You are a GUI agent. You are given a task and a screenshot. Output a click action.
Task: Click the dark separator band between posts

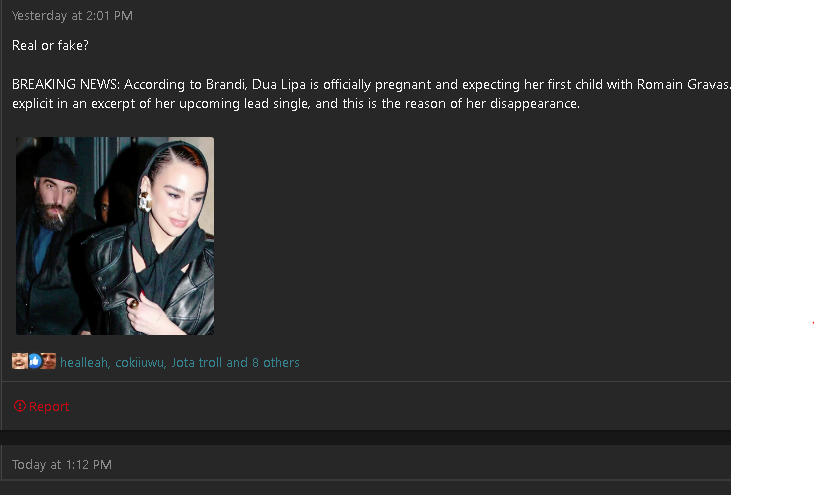(x=365, y=437)
